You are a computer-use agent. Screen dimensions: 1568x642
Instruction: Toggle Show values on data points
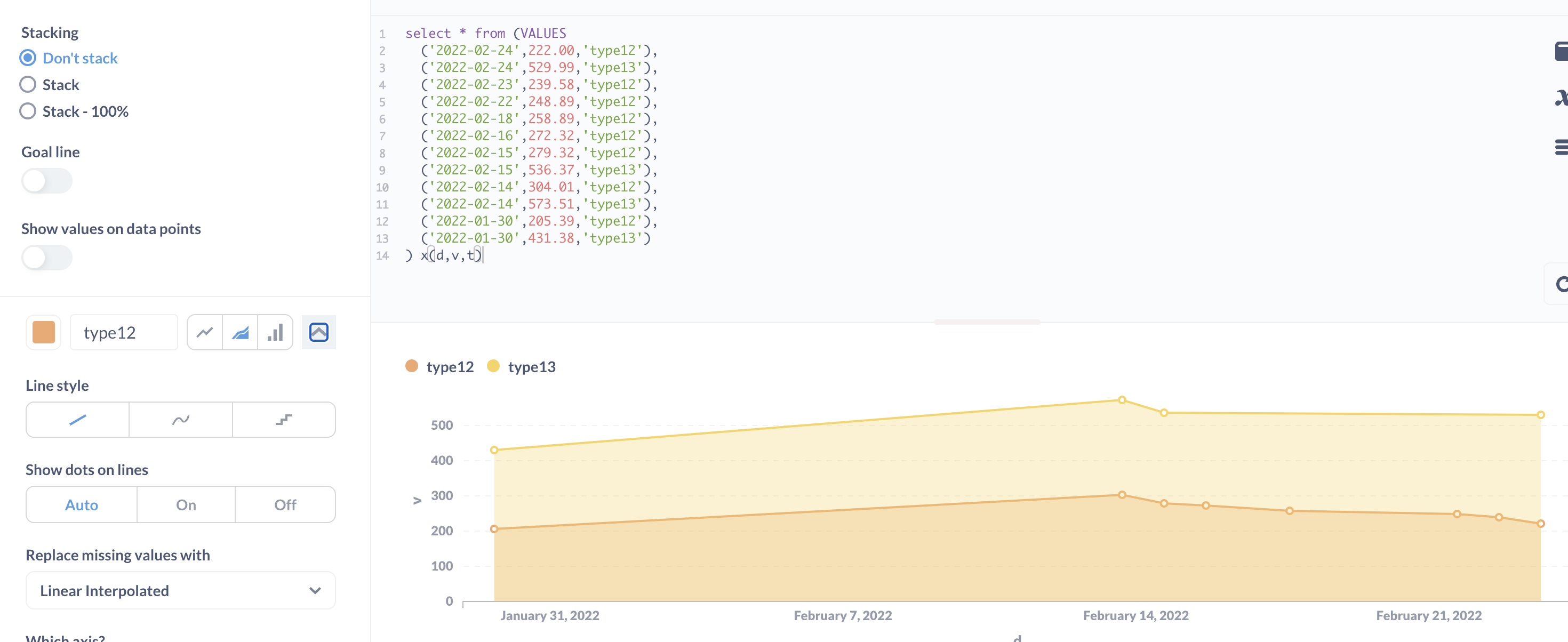(x=47, y=258)
